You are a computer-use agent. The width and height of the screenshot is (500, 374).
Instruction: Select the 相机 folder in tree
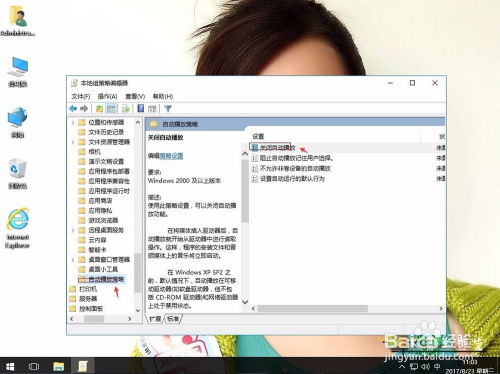pos(89,152)
